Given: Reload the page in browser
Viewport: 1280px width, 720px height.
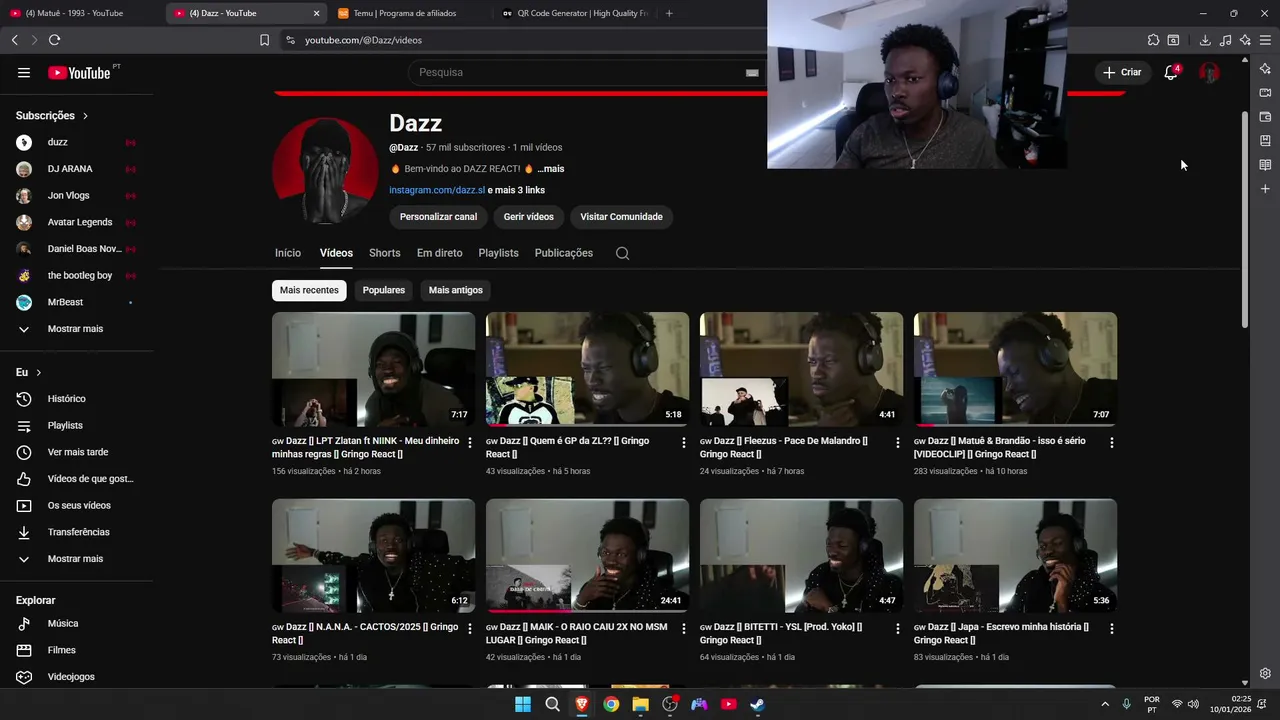Looking at the screenshot, I should pyautogui.click(x=54, y=40).
